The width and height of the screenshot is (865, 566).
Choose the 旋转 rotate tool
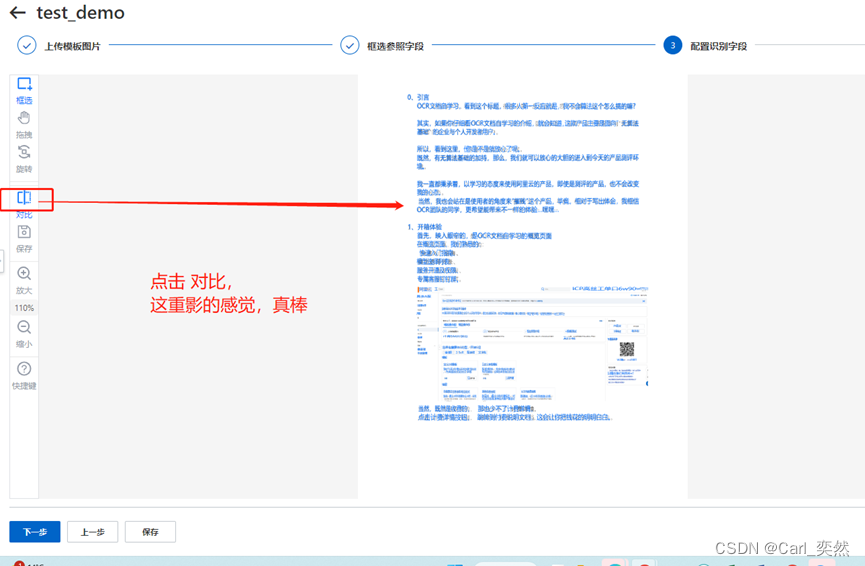(x=24, y=159)
